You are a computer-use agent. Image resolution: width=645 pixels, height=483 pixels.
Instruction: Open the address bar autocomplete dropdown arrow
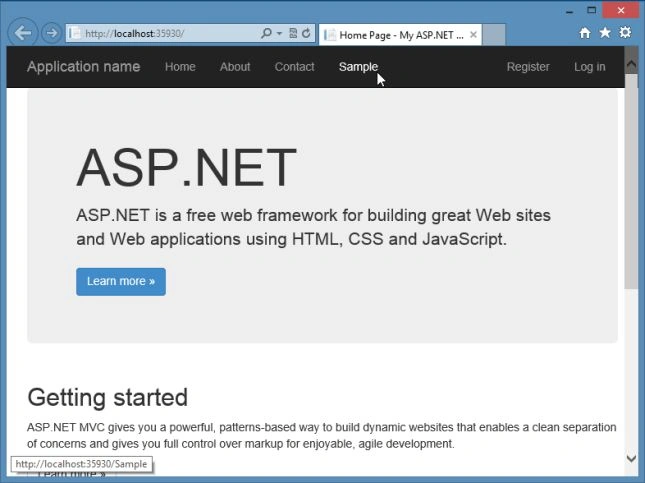coord(279,33)
